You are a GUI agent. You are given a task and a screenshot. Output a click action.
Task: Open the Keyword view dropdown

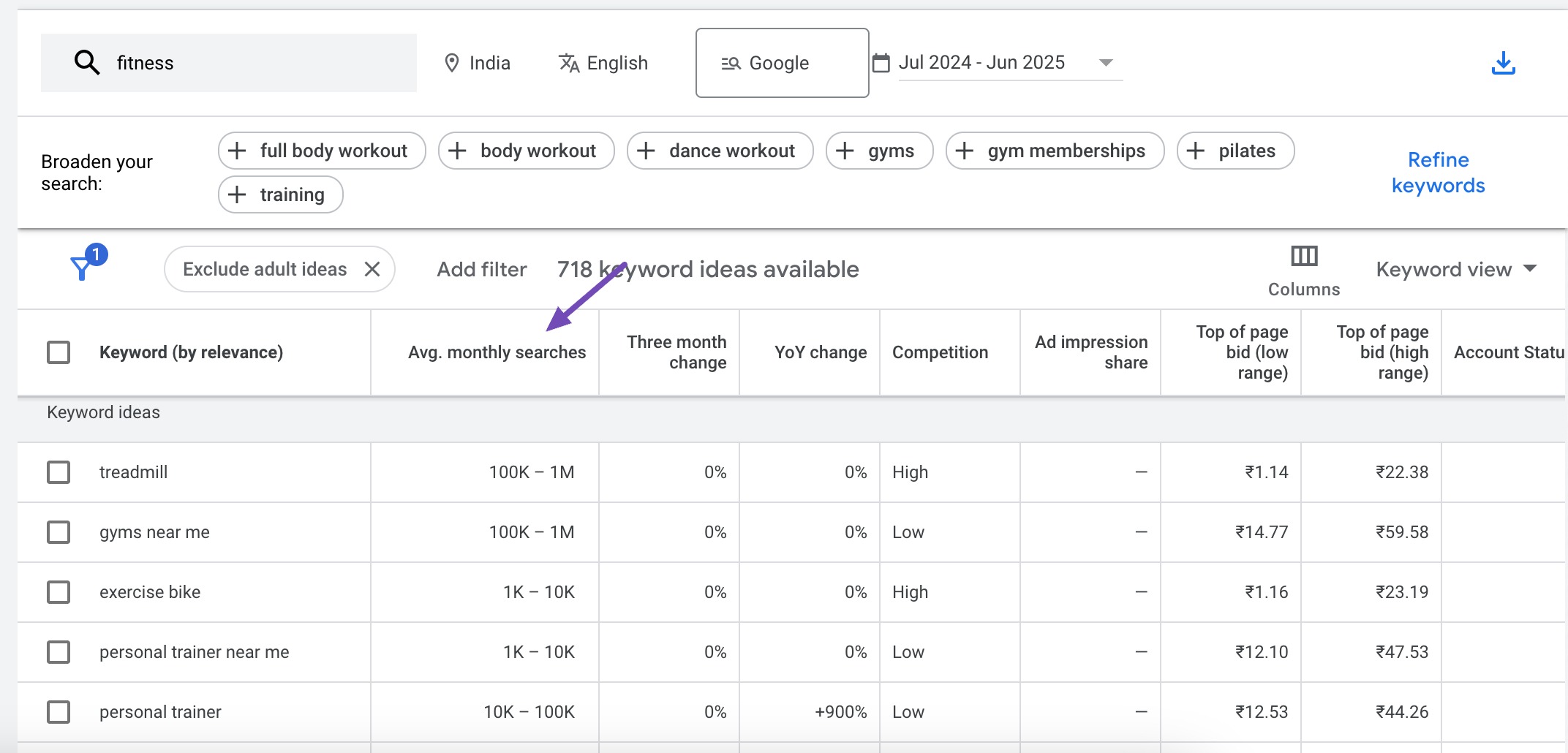pos(1456,269)
